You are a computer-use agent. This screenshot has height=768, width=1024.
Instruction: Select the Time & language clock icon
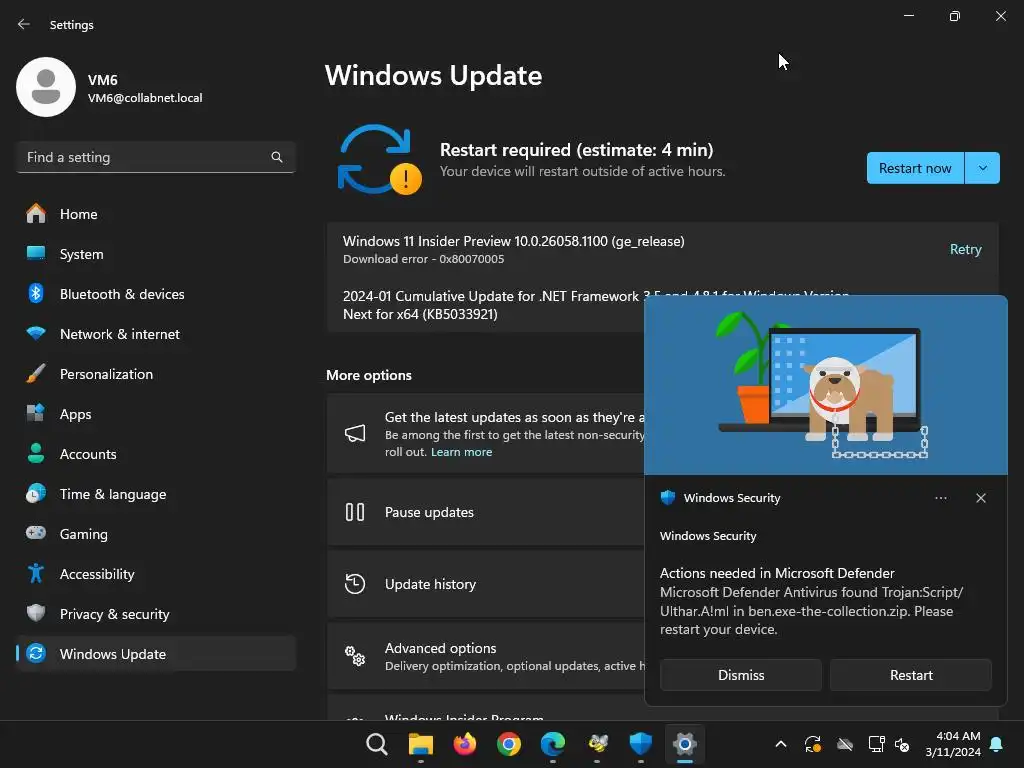tap(36, 494)
